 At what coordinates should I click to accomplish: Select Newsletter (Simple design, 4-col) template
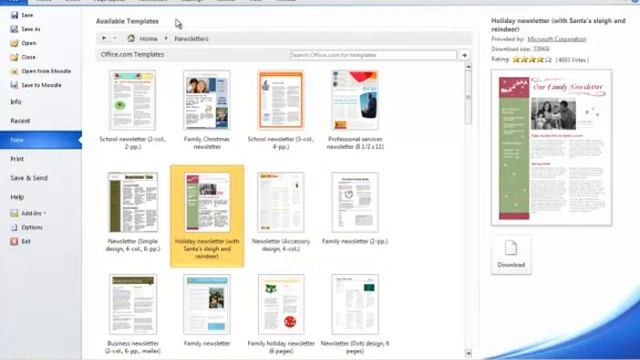(133, 212)
